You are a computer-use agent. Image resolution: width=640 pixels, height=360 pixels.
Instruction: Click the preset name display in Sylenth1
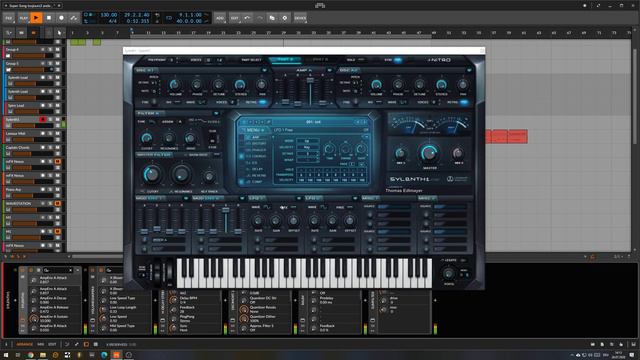pyautogui.click(x=313, y=122)
